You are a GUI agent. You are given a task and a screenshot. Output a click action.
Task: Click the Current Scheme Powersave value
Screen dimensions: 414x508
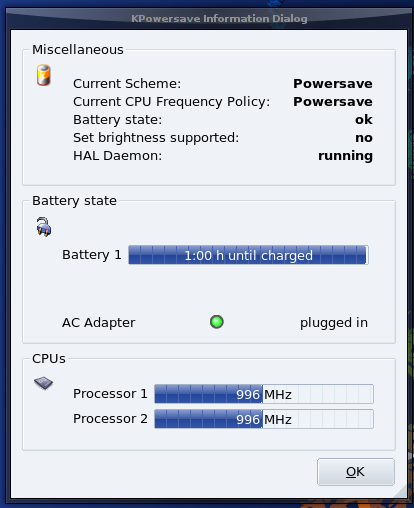(x=333, y=84)
